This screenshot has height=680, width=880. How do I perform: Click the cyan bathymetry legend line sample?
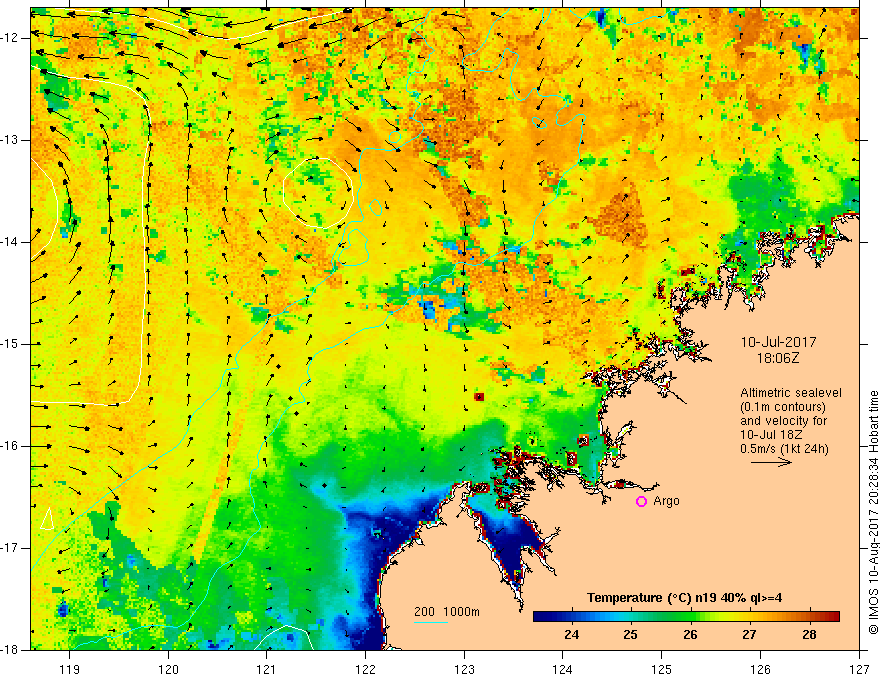[x=431, y=622]
